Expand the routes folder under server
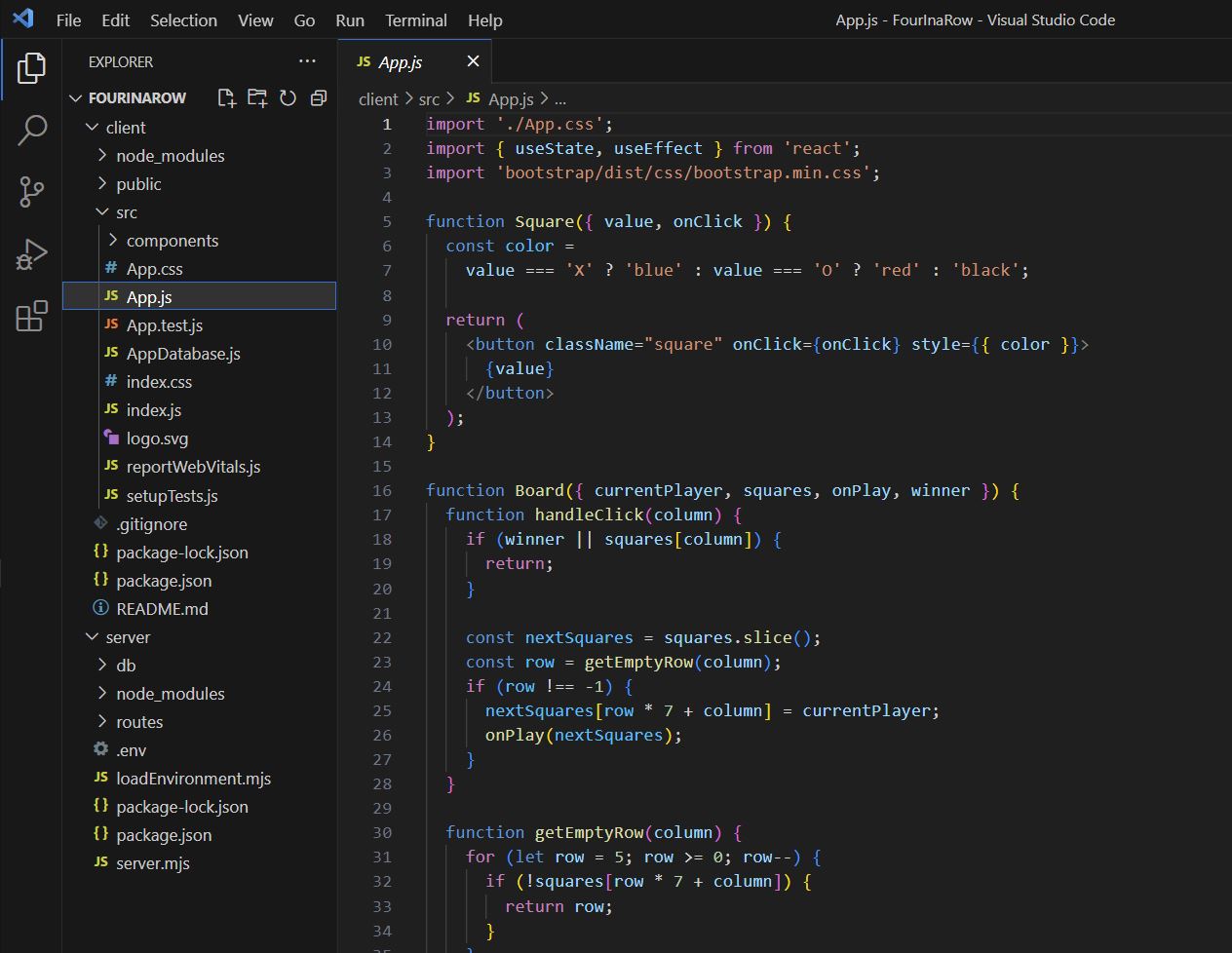This screenshot has width=1232, height=953. click(139, 722)
